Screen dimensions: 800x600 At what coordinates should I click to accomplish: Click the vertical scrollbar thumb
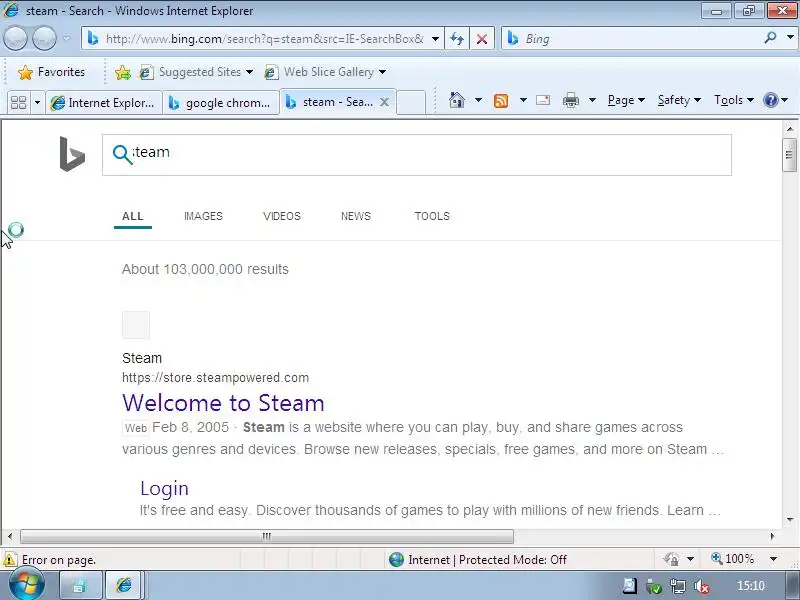click(789, 155)
